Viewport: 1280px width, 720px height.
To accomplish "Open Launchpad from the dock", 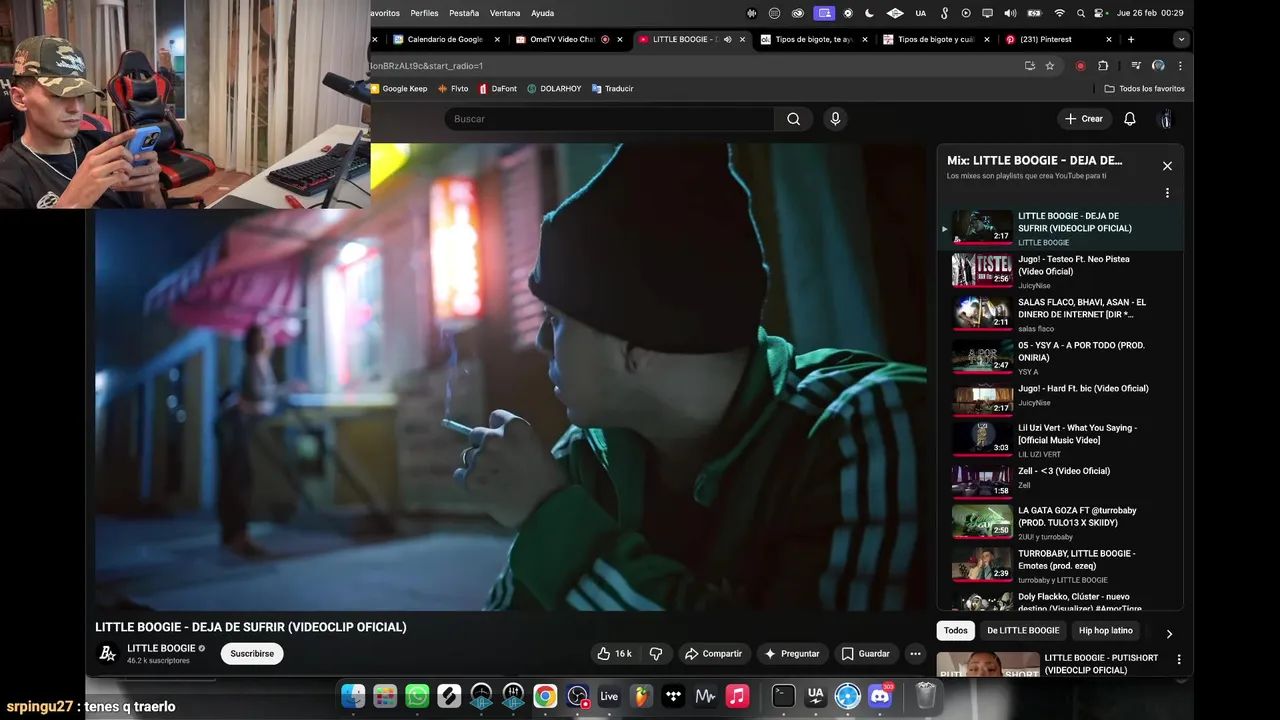I will tap(385, 696).
